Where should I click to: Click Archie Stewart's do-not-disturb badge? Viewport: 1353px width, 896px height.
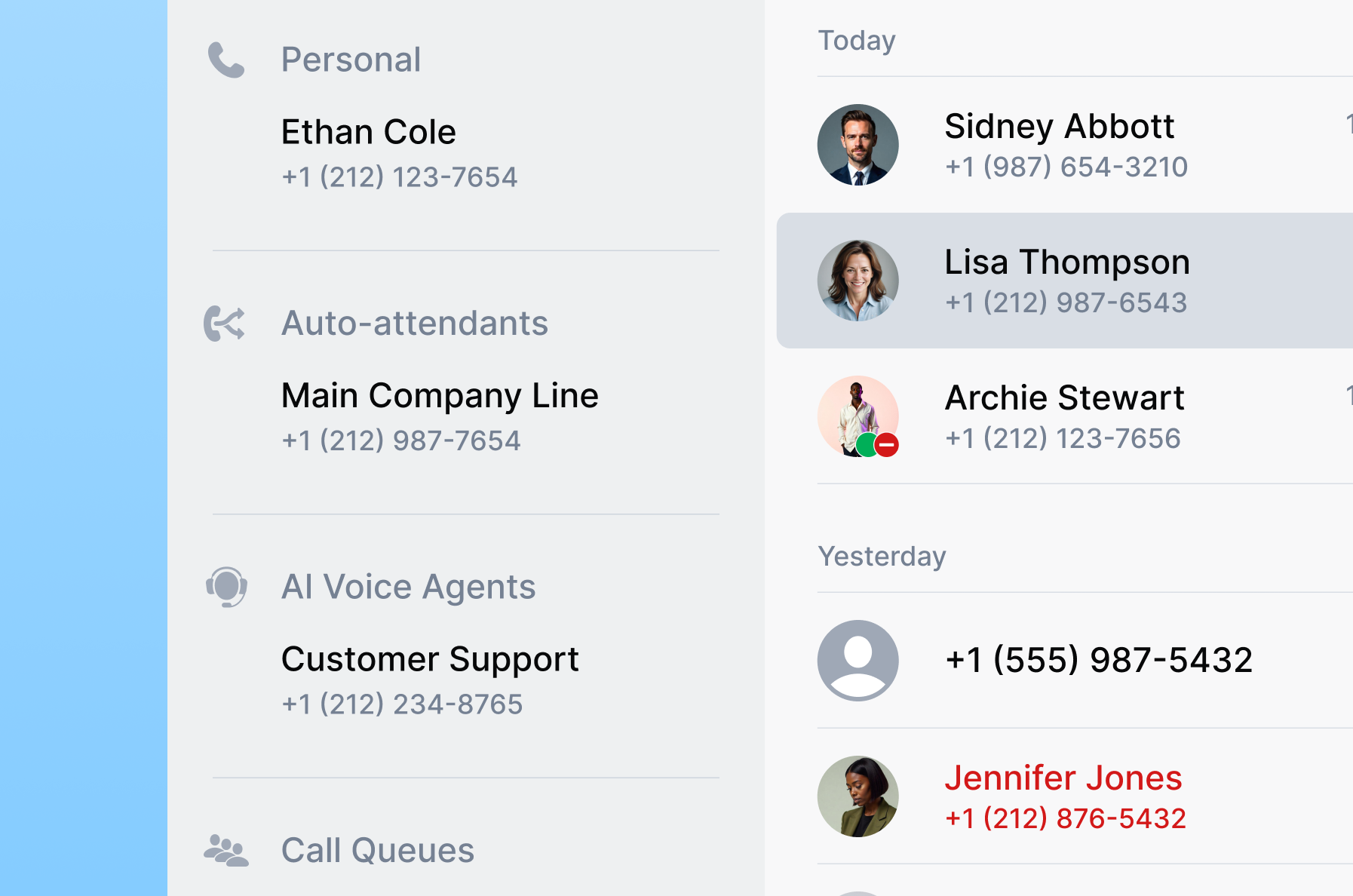pos(886,445)
